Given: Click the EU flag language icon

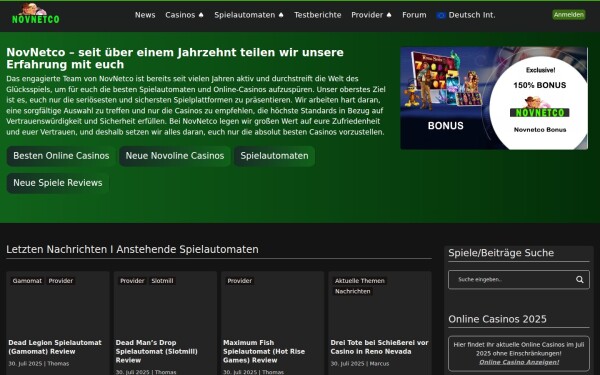Looking at the screenshot, I should [441, 15].
